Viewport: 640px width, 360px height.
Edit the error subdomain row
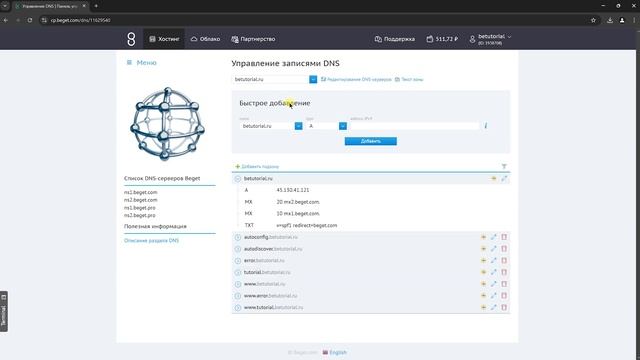click(x=493, y=260)
